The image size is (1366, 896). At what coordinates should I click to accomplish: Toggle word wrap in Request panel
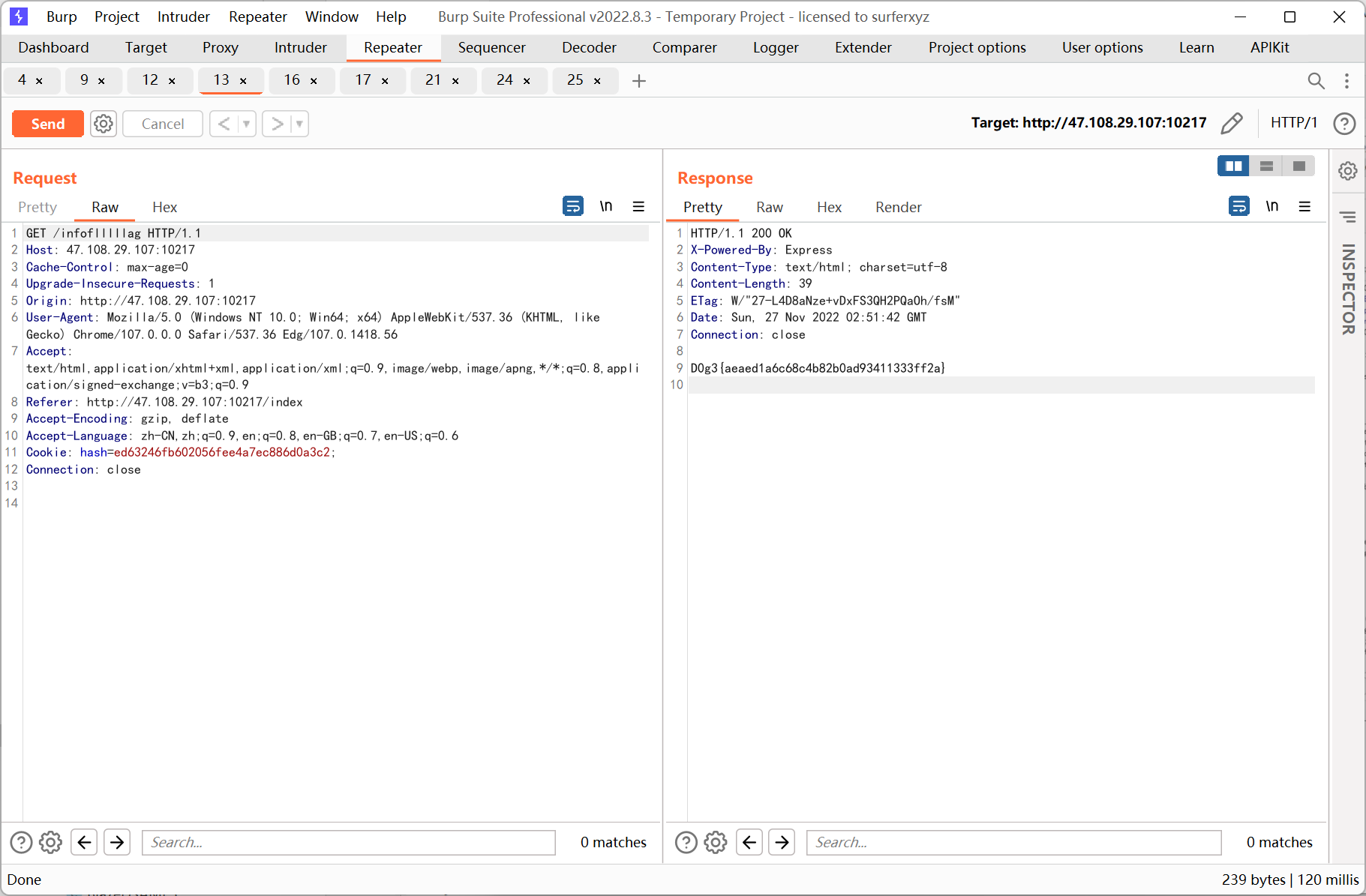[x=573, y=205]
